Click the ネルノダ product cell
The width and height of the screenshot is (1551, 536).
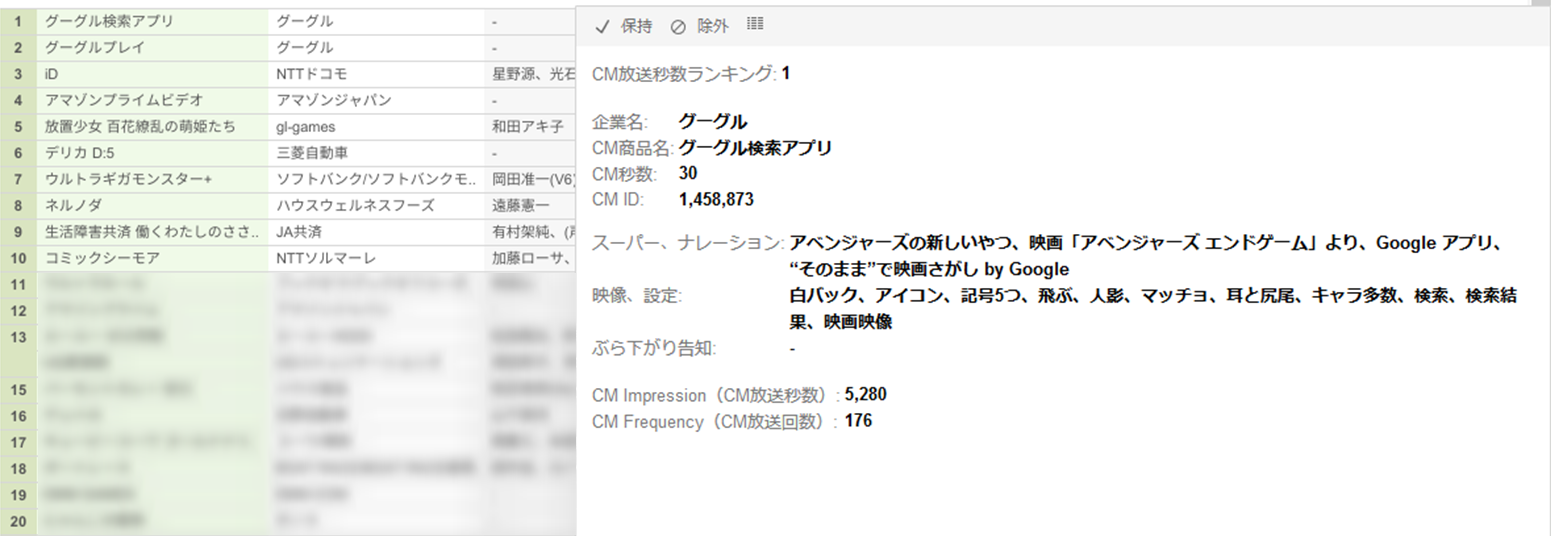tap(73, 206)
